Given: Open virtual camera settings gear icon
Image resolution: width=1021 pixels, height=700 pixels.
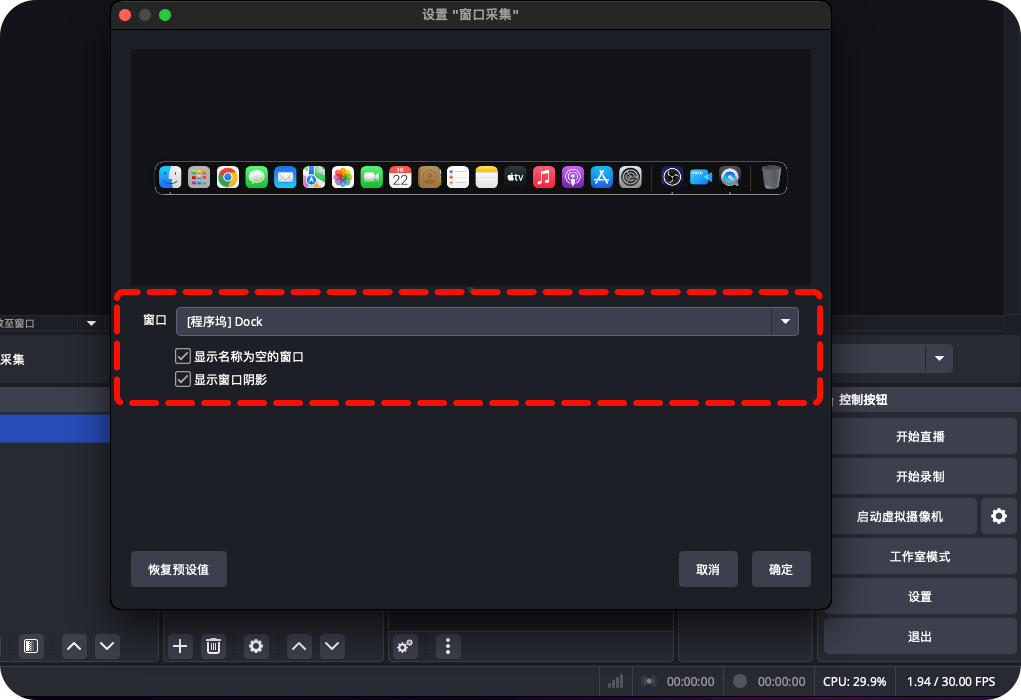Looking at the screenshot, I should tap(999, 516).
